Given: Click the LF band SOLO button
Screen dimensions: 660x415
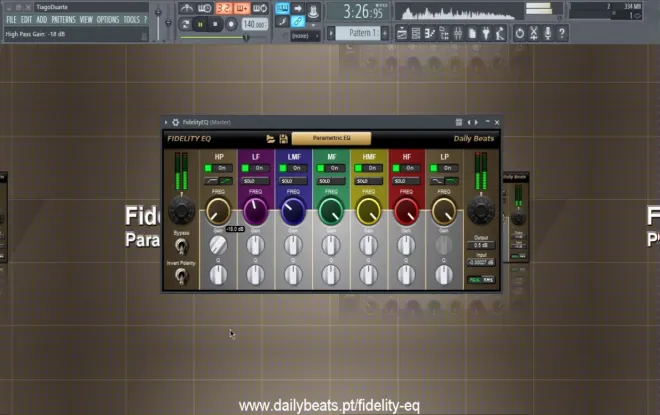Looking at the screenshot, I should click(255, 181).
